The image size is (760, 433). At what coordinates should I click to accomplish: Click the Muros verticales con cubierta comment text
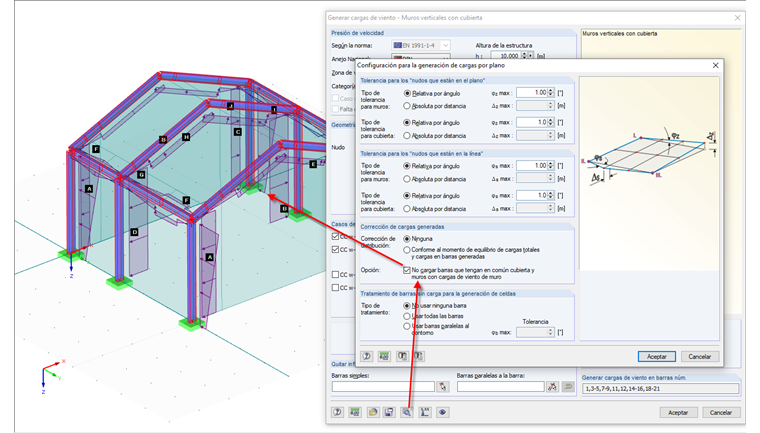(619, 34)
